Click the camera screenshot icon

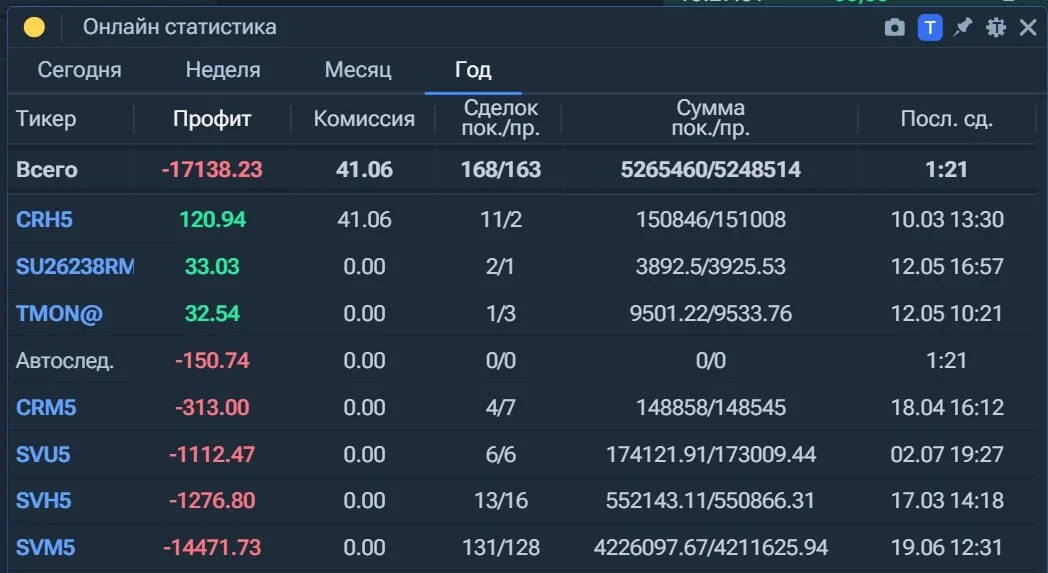(894, 27)
